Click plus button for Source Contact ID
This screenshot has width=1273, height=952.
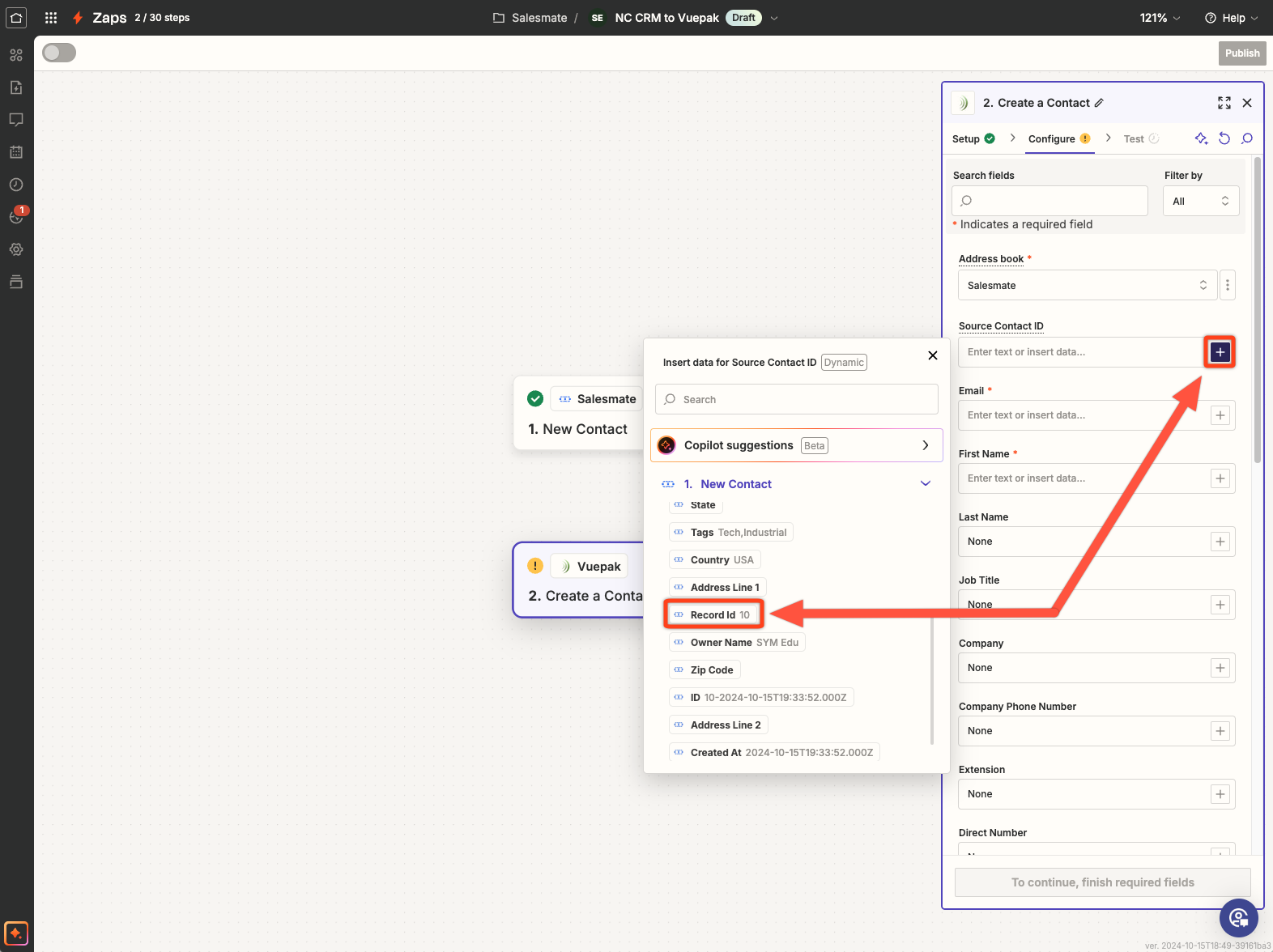click(1220, 352)
